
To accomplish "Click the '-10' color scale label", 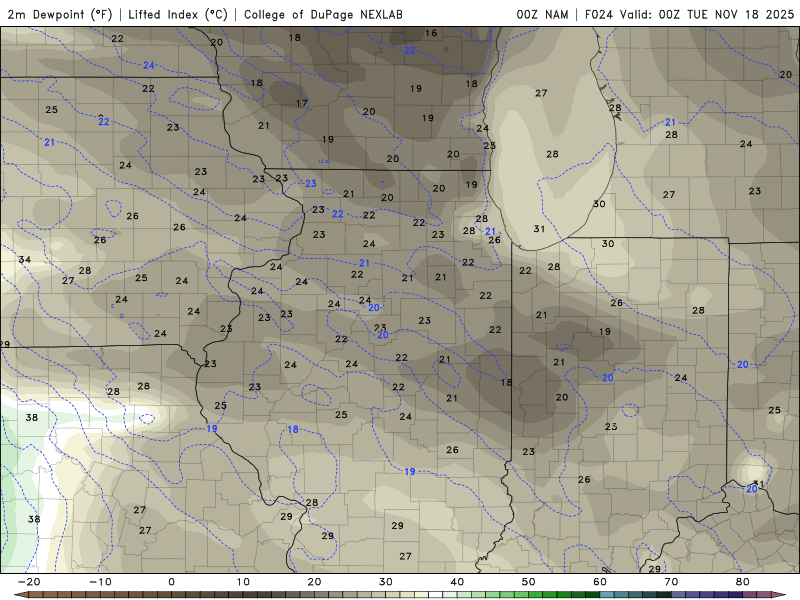I will click(100, 582).
